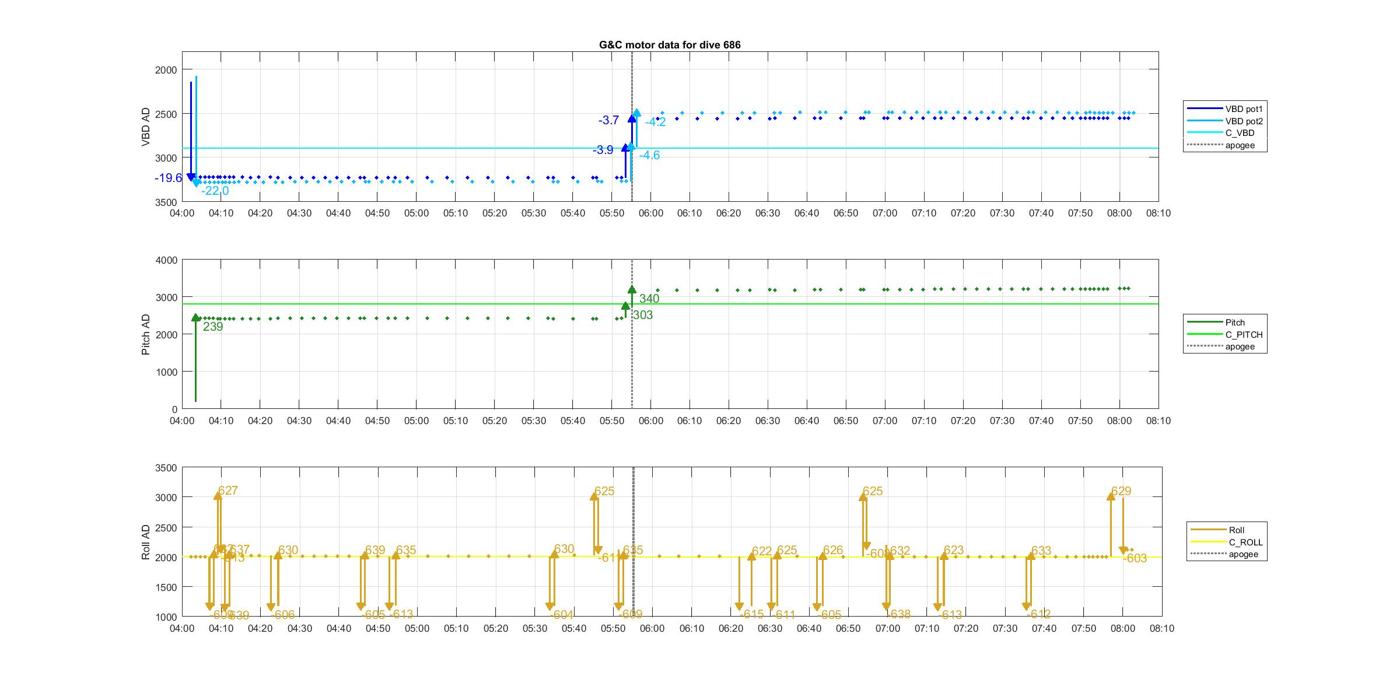Click the 'Roll AD' y-axis label
Viewport: 1400px width, 693px height.
click(146, 541)
